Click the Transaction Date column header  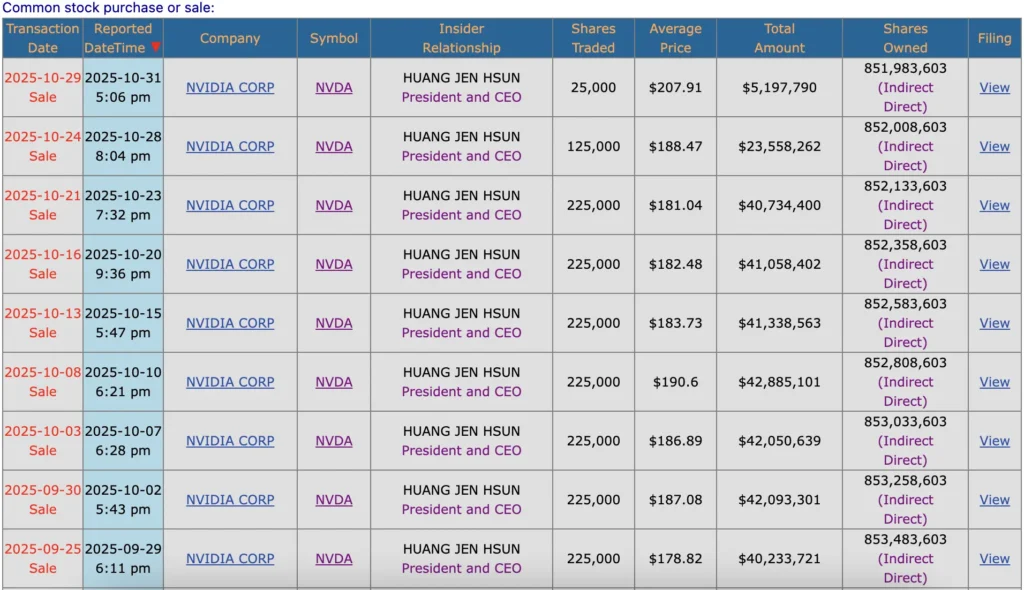pos(42,38)
